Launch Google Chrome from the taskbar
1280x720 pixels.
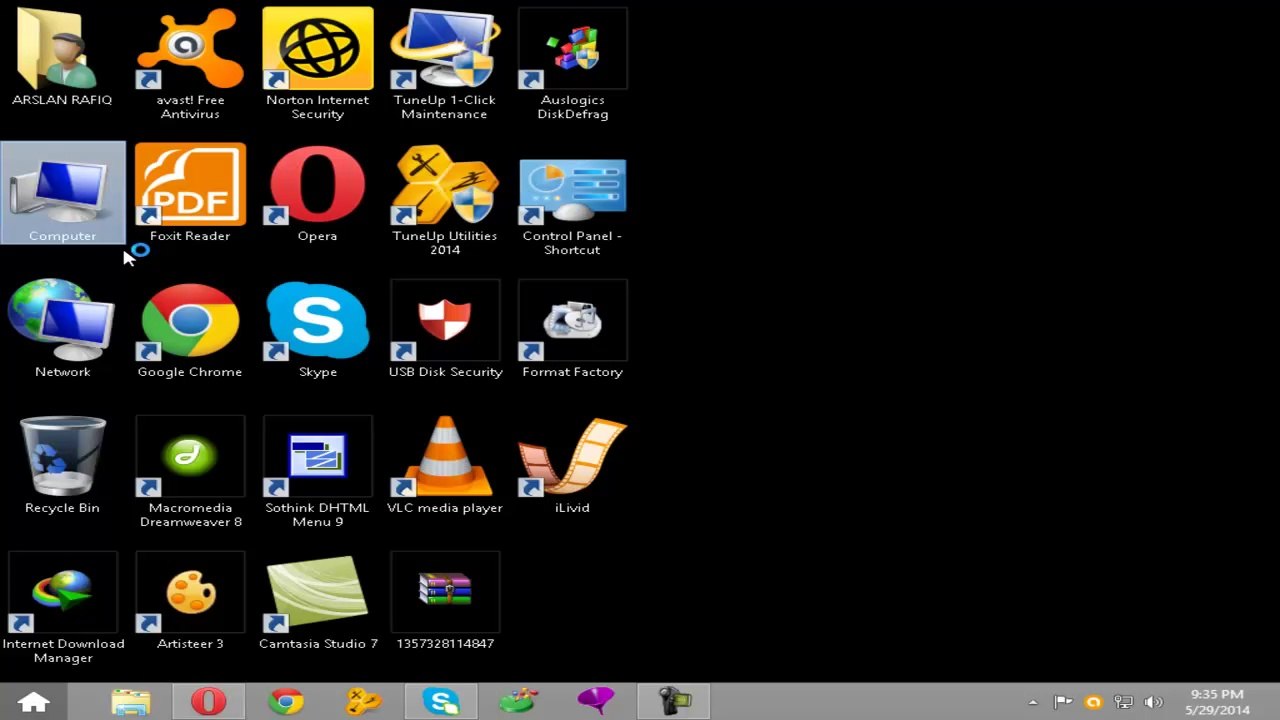pyautogui.click(x=286, y=702)
